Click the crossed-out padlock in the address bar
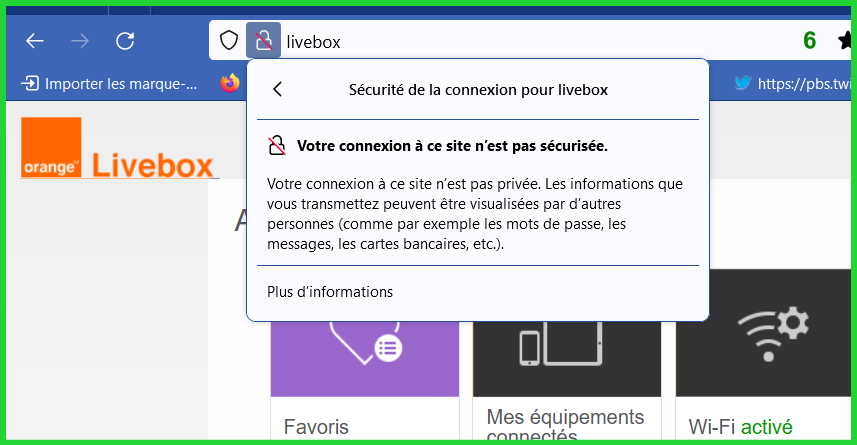857x445 pixels. (x=263, y=41)
